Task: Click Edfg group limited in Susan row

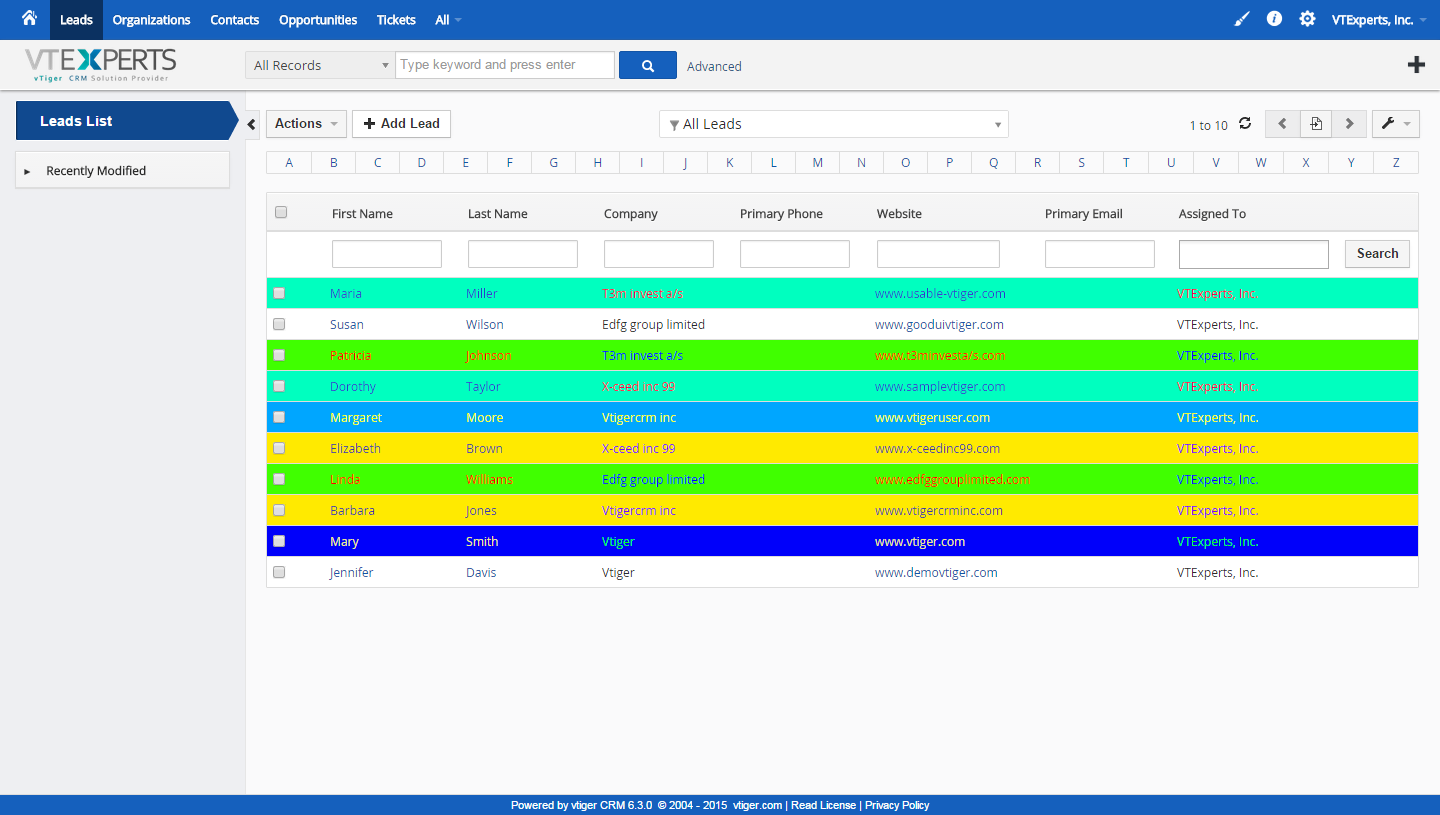Action: [653, 324]
